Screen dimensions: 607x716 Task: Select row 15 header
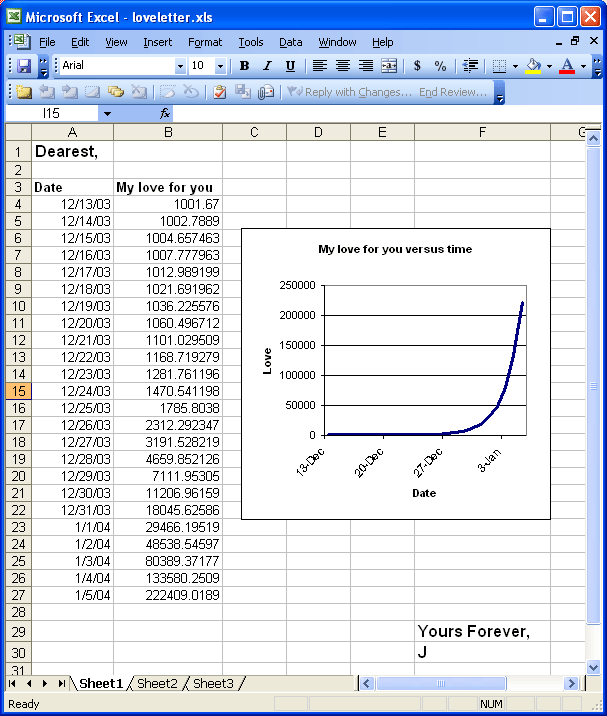[17, 391]
